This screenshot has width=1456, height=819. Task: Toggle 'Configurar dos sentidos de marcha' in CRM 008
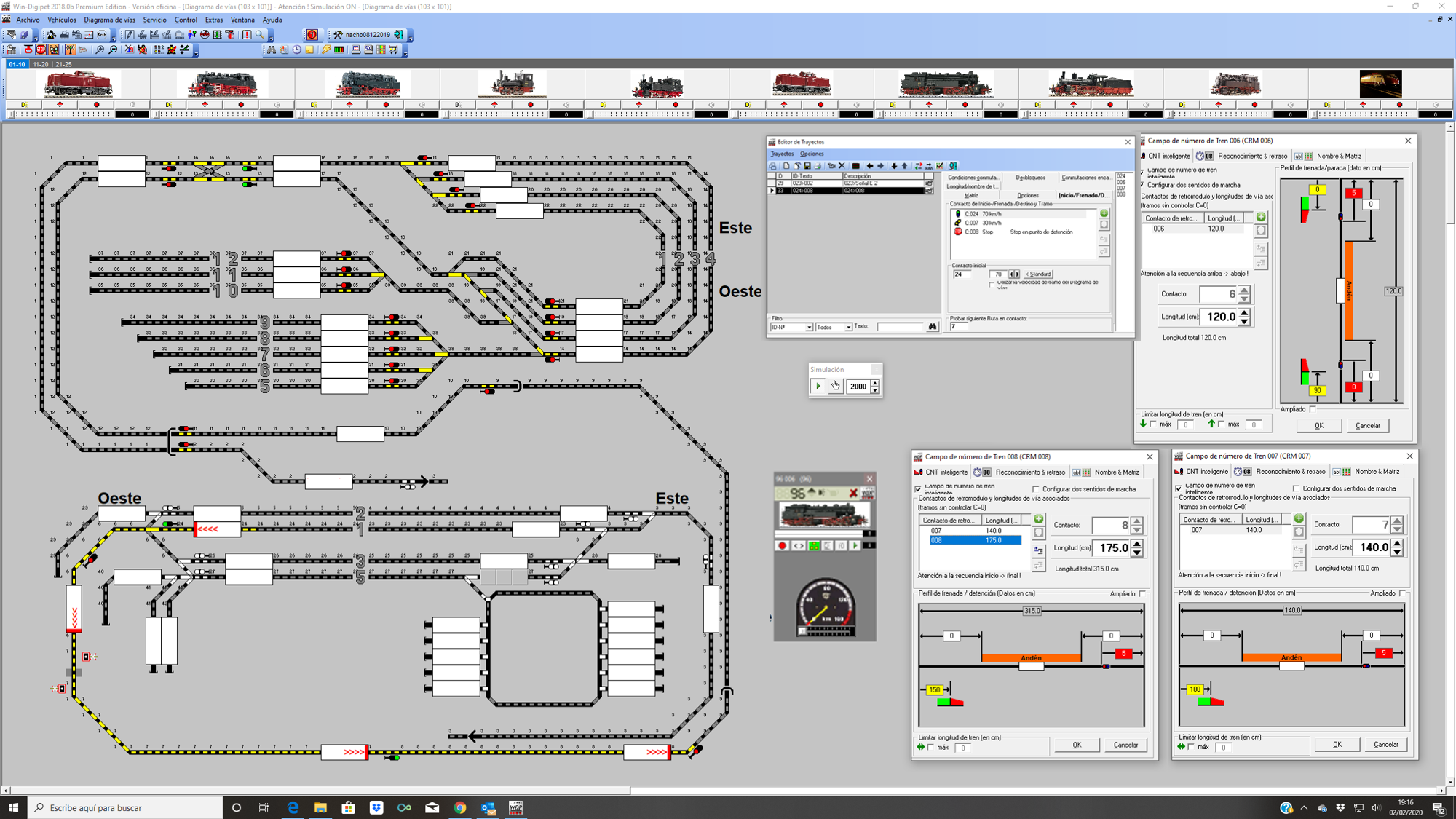[x=1036, y=489]
